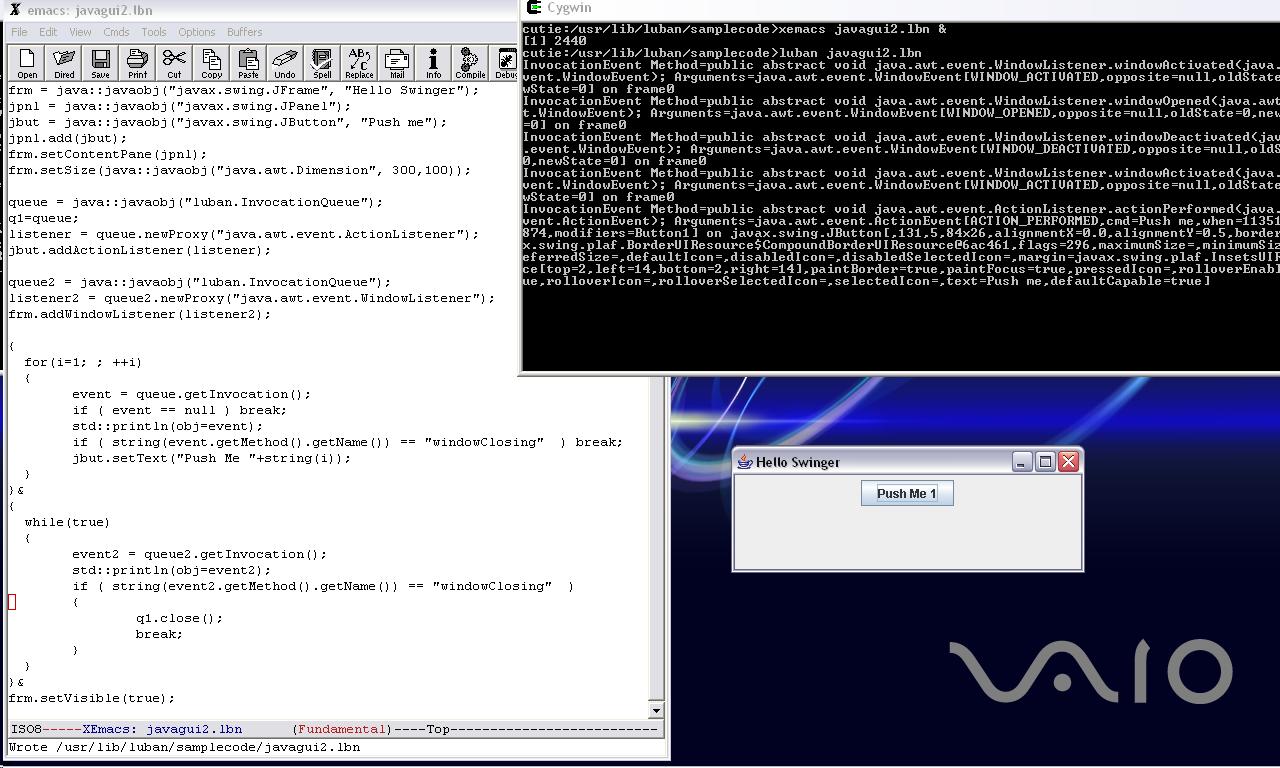Open the Mail toolbar icon
This screenshot has height=768, width=1280.
pos(397,63)
